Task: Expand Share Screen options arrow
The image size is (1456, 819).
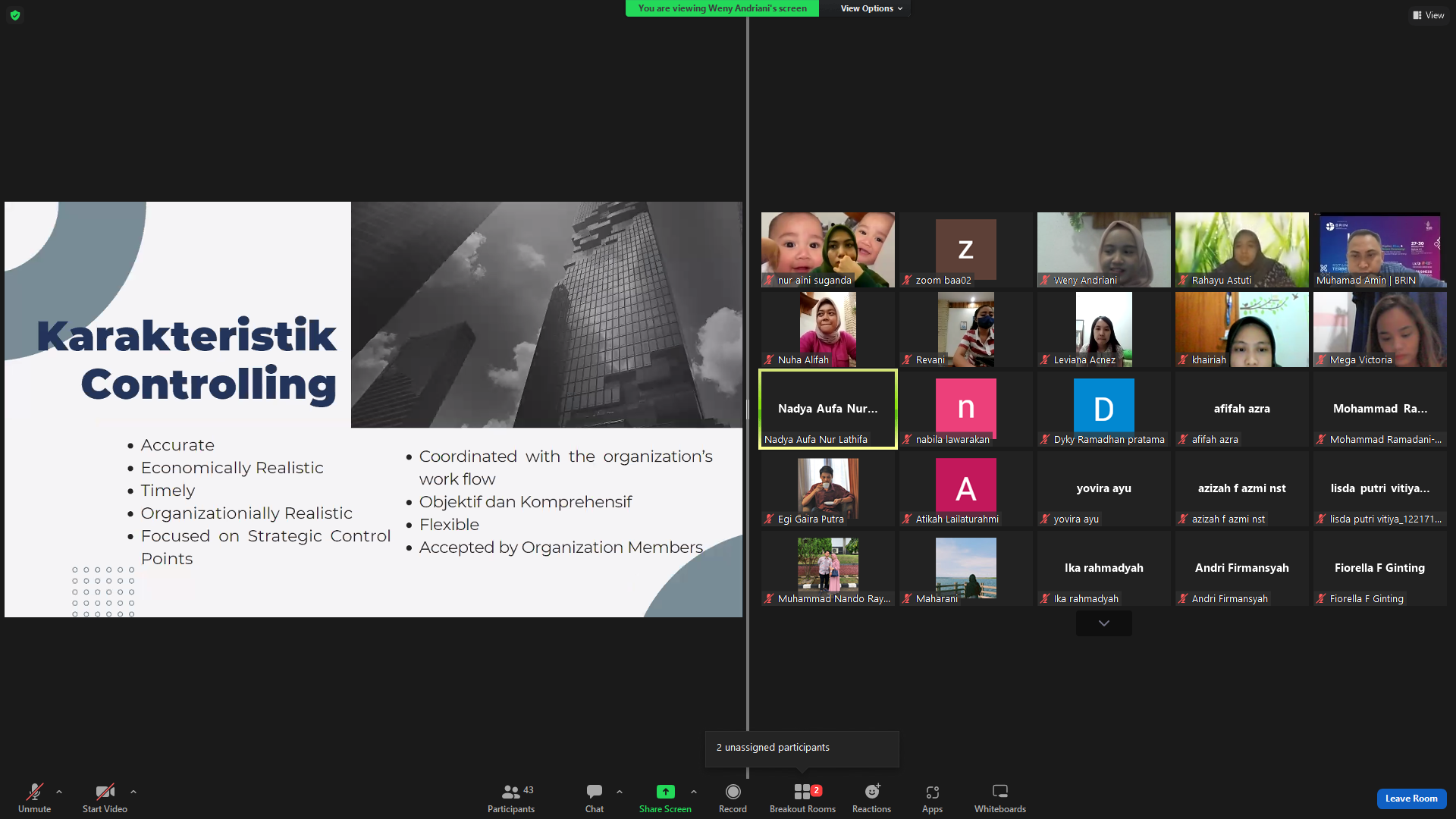Action: (x=694, y=792)
